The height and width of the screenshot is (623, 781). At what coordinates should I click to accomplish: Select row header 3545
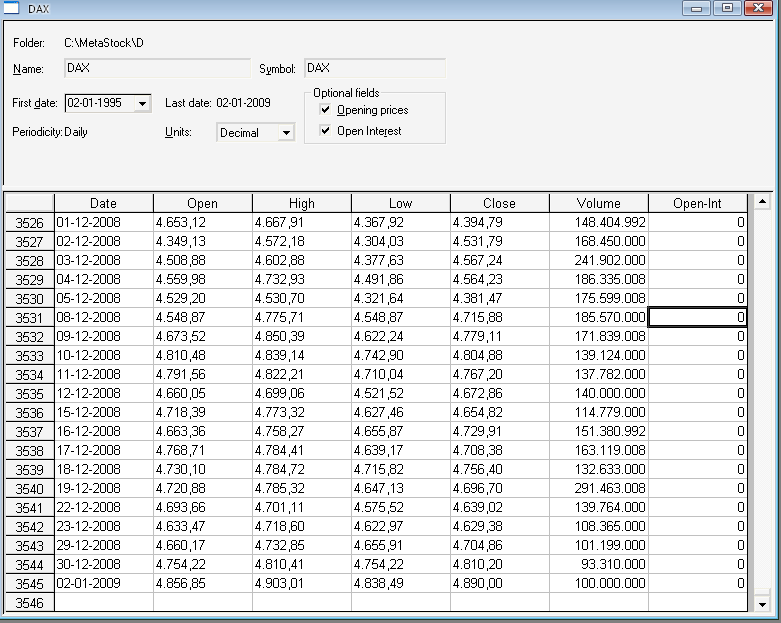[29, 584]
